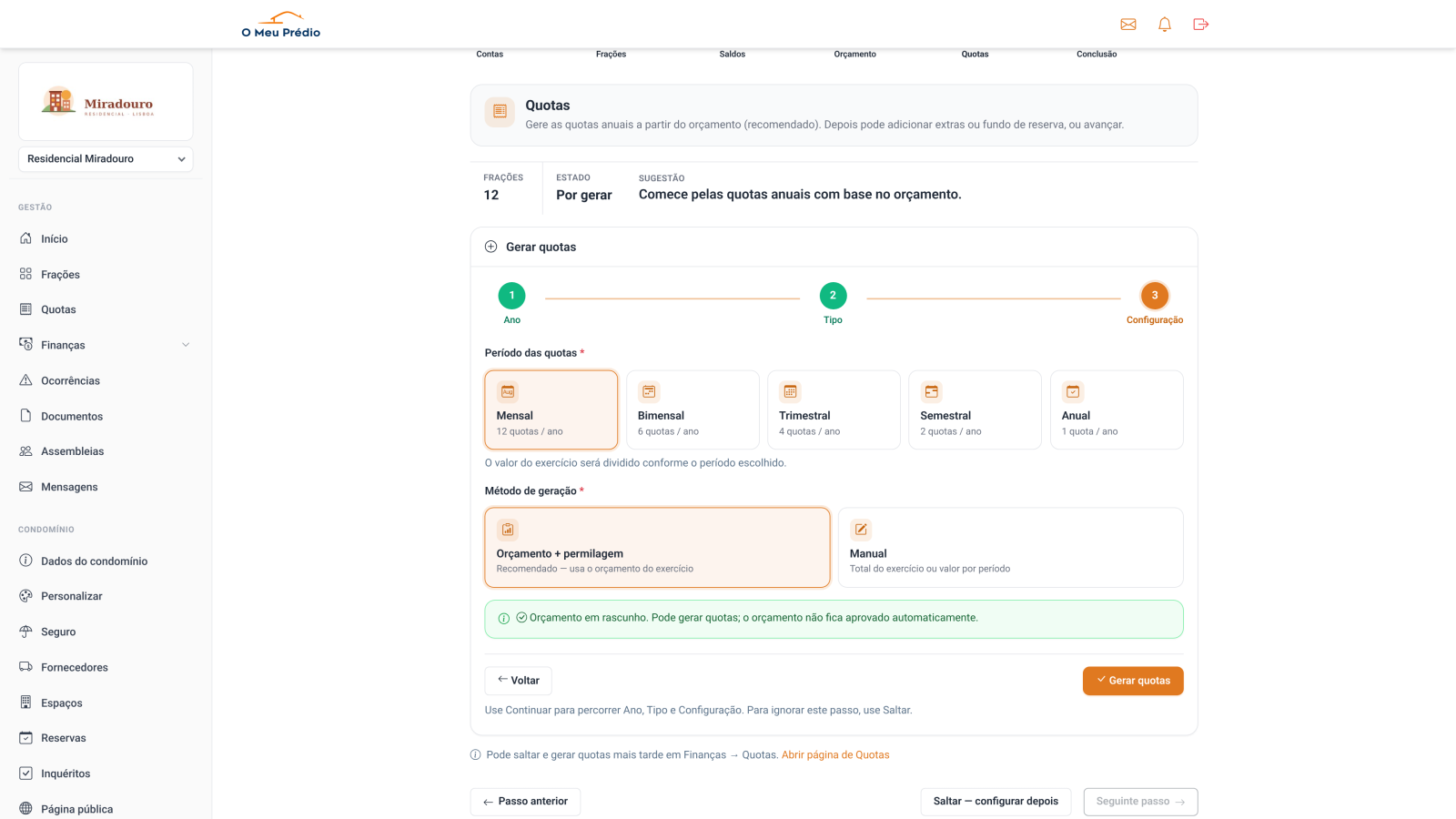Choose the Semestral period option
This screenshot has height=819, width=1456.
975,409
